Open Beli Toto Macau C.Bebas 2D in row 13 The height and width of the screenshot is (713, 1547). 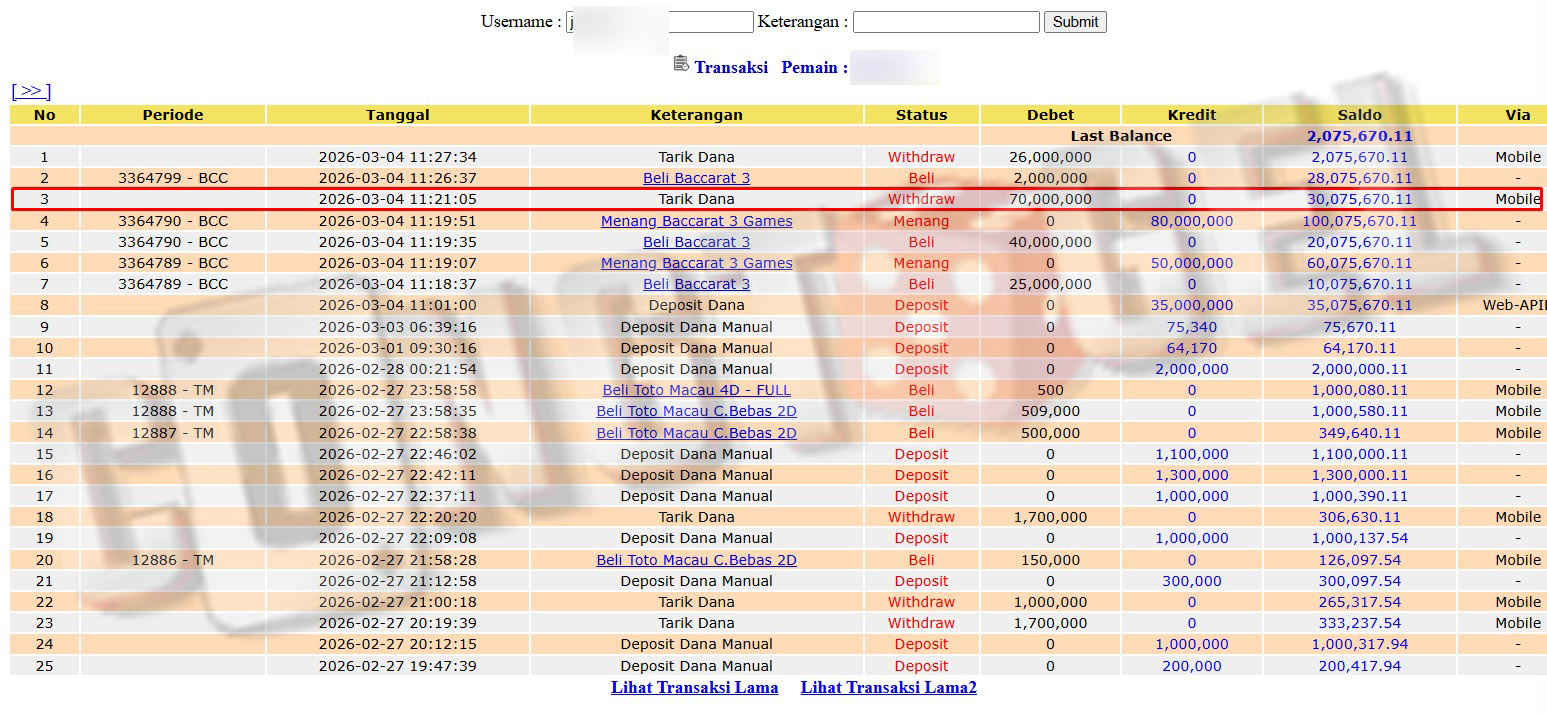(696, 411)
